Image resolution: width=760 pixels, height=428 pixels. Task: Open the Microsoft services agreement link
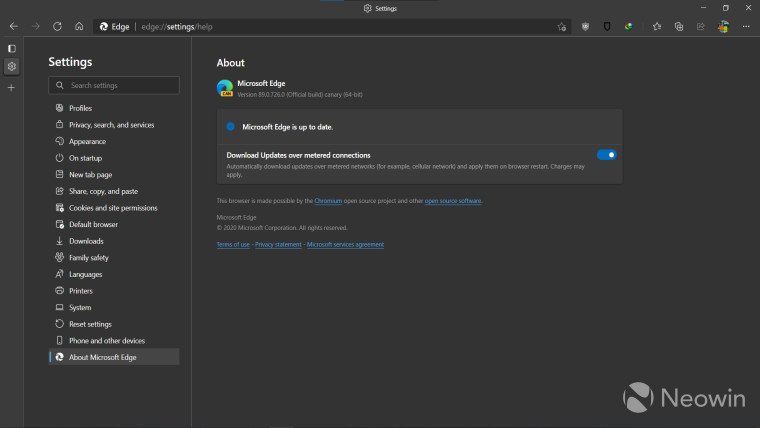tap(345, 244)
